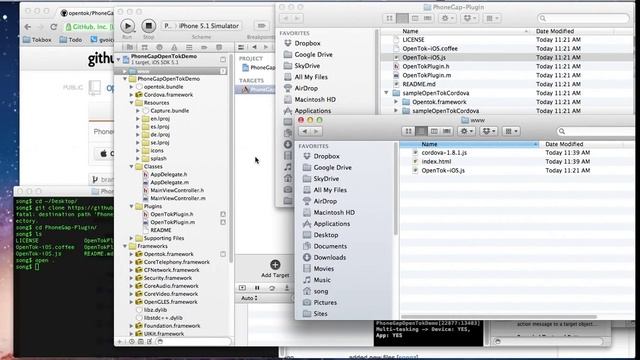Click the step over icon in debug bar
The image size is (640, 360).
(272, 288)
